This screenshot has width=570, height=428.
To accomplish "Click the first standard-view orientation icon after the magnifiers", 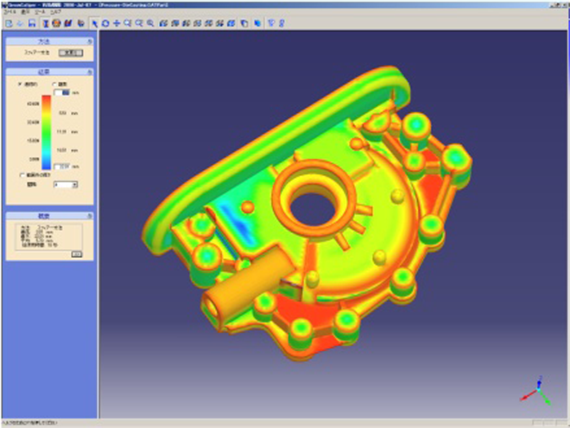I will click(164, 23).
